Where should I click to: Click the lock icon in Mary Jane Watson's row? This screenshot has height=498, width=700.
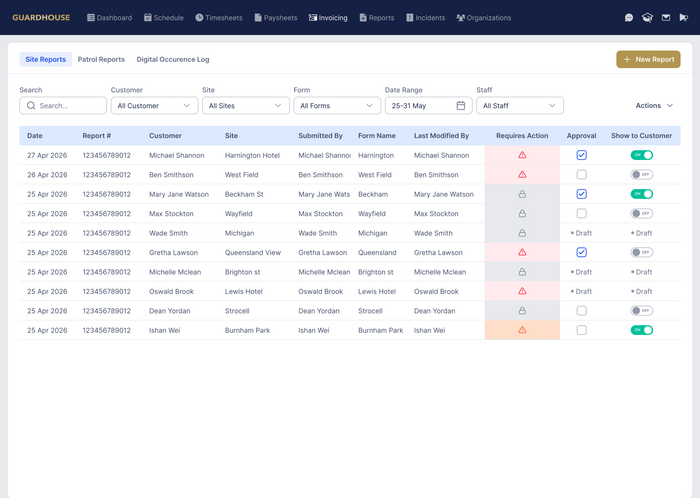click(x=522, y=194)
